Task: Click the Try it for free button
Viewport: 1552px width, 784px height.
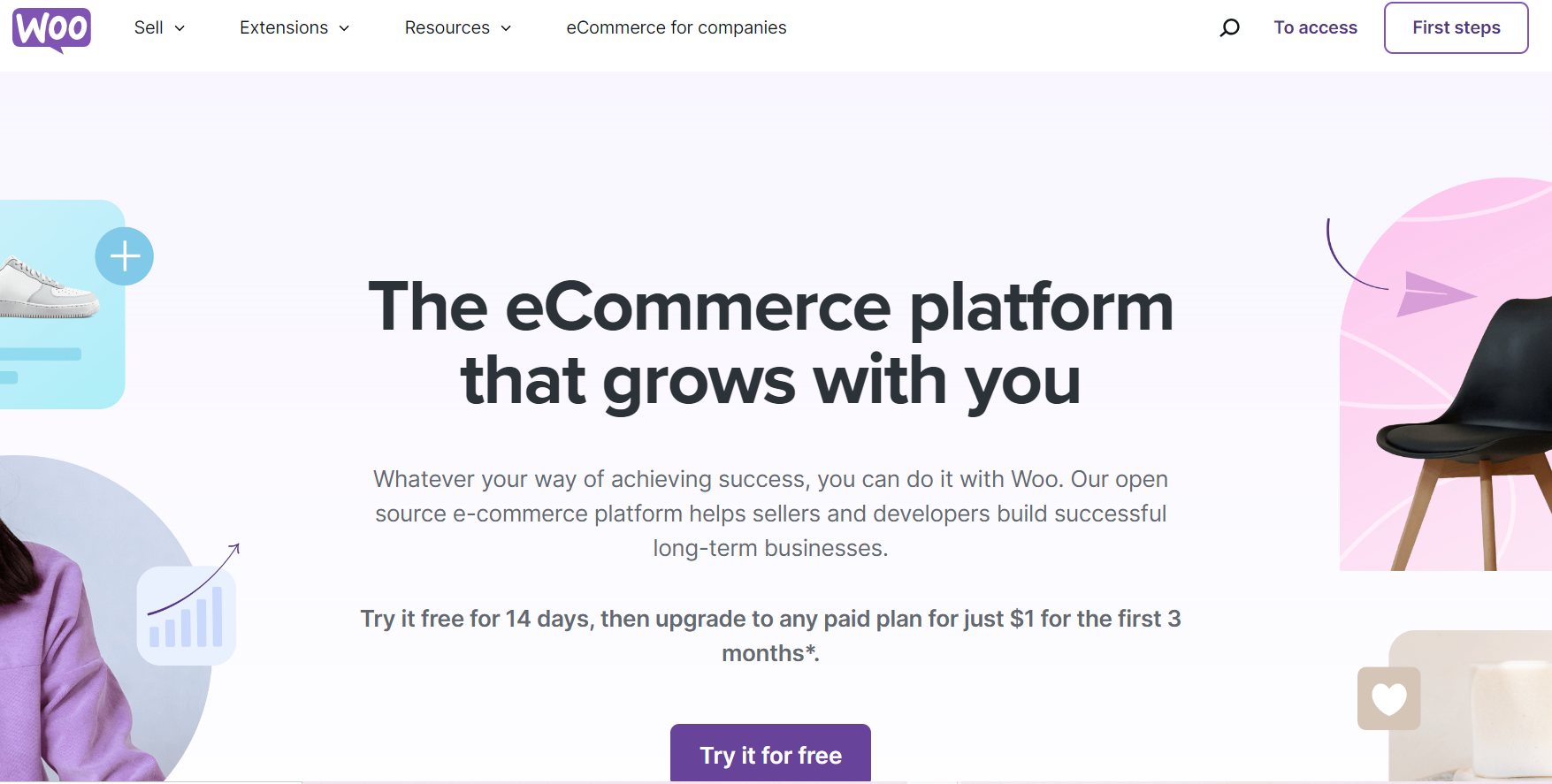Action: click(x=770, y=754)
